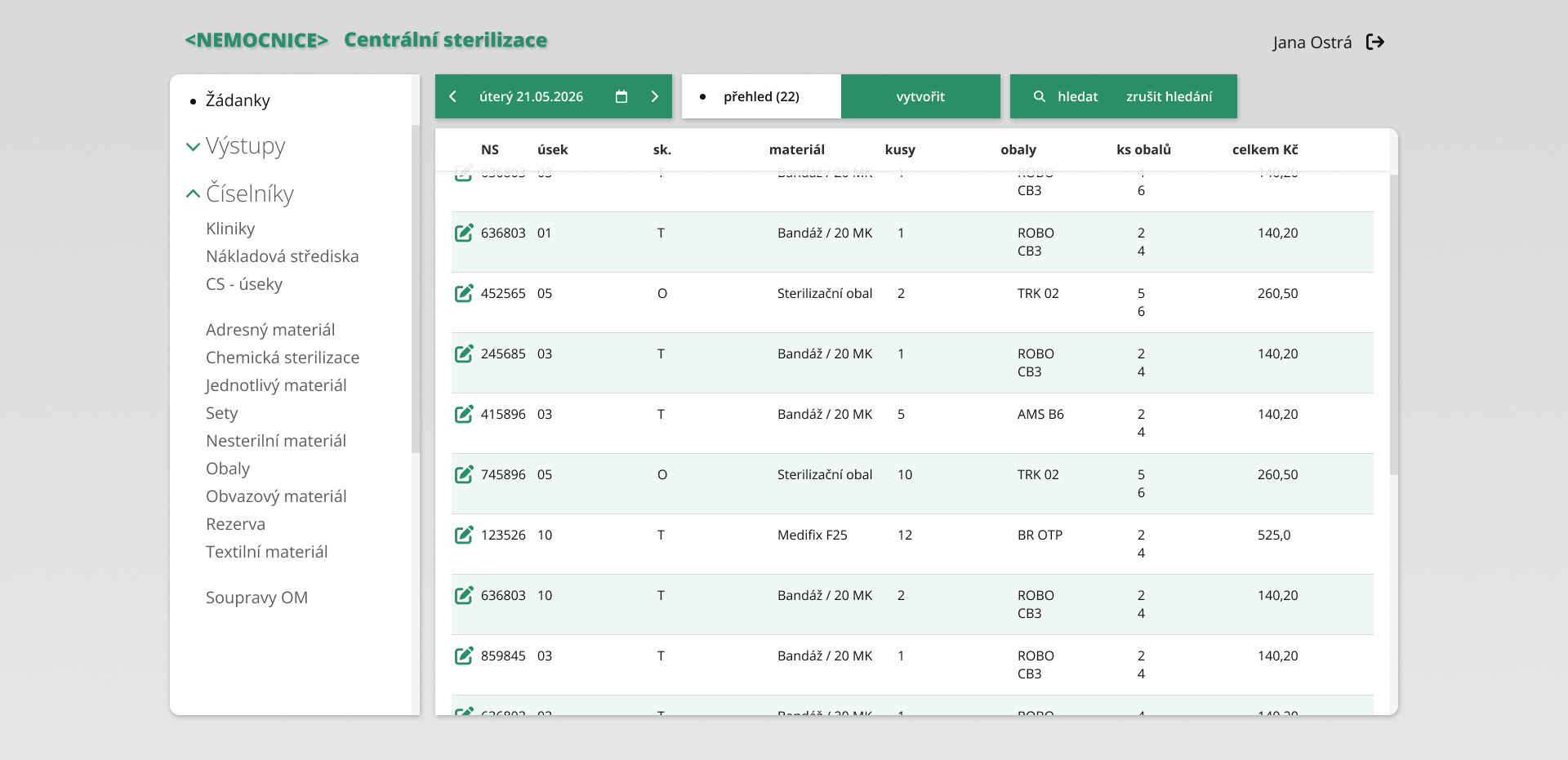Viewport: 1568px width, 760px height.
Task: Open Obaly in the sidebar
Action: coord(228,469)
